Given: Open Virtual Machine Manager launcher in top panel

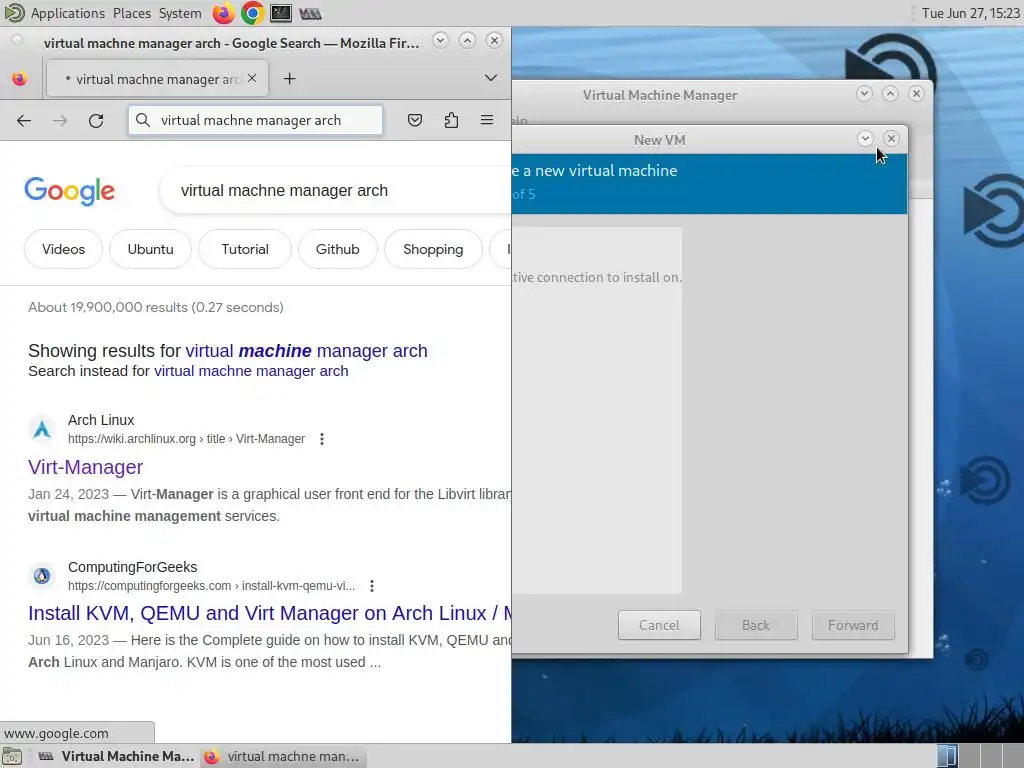Looking at the screenshot, I should [x=310, y=13].
